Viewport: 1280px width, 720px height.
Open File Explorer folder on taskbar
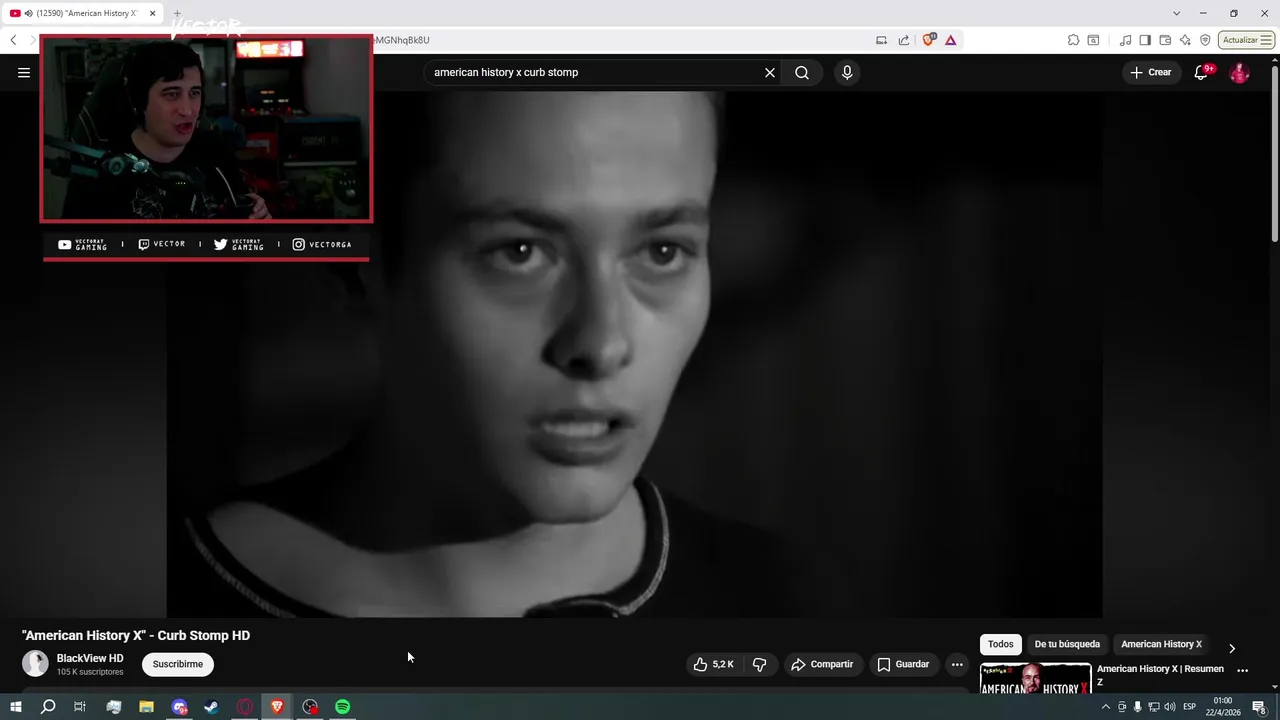tap(146, 707)
